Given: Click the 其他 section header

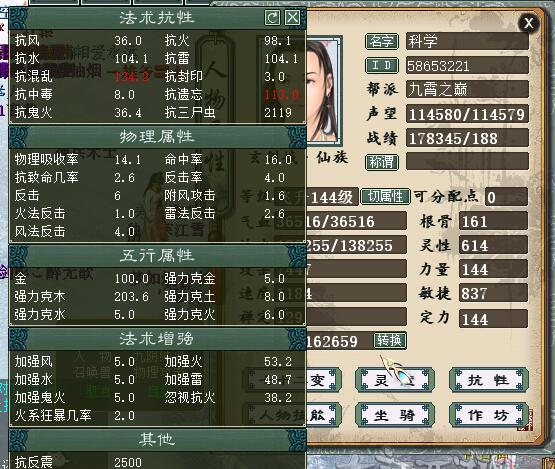Looking at the screenshot, I should click(157, 439).
